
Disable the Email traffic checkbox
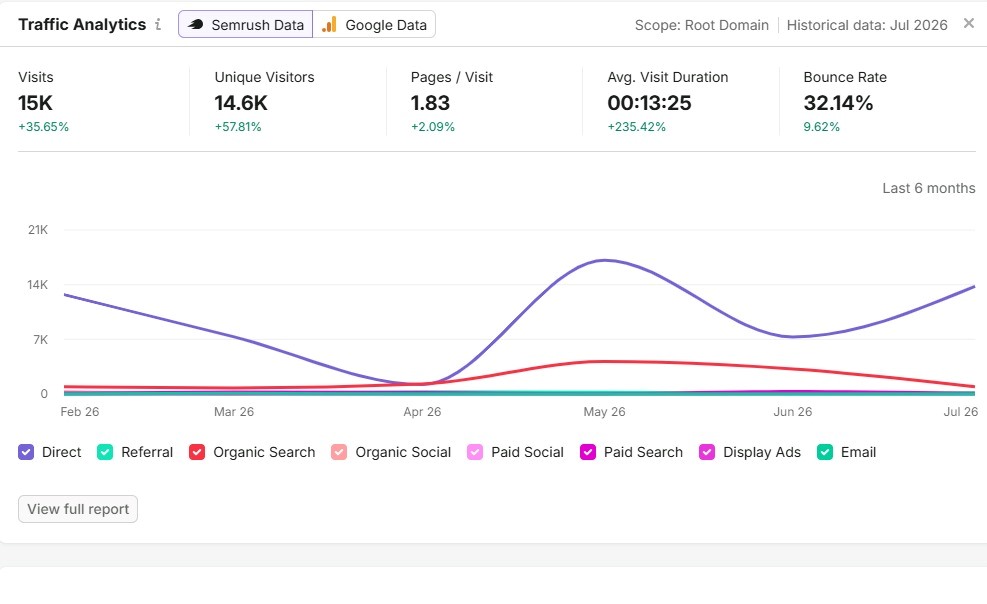825,452
